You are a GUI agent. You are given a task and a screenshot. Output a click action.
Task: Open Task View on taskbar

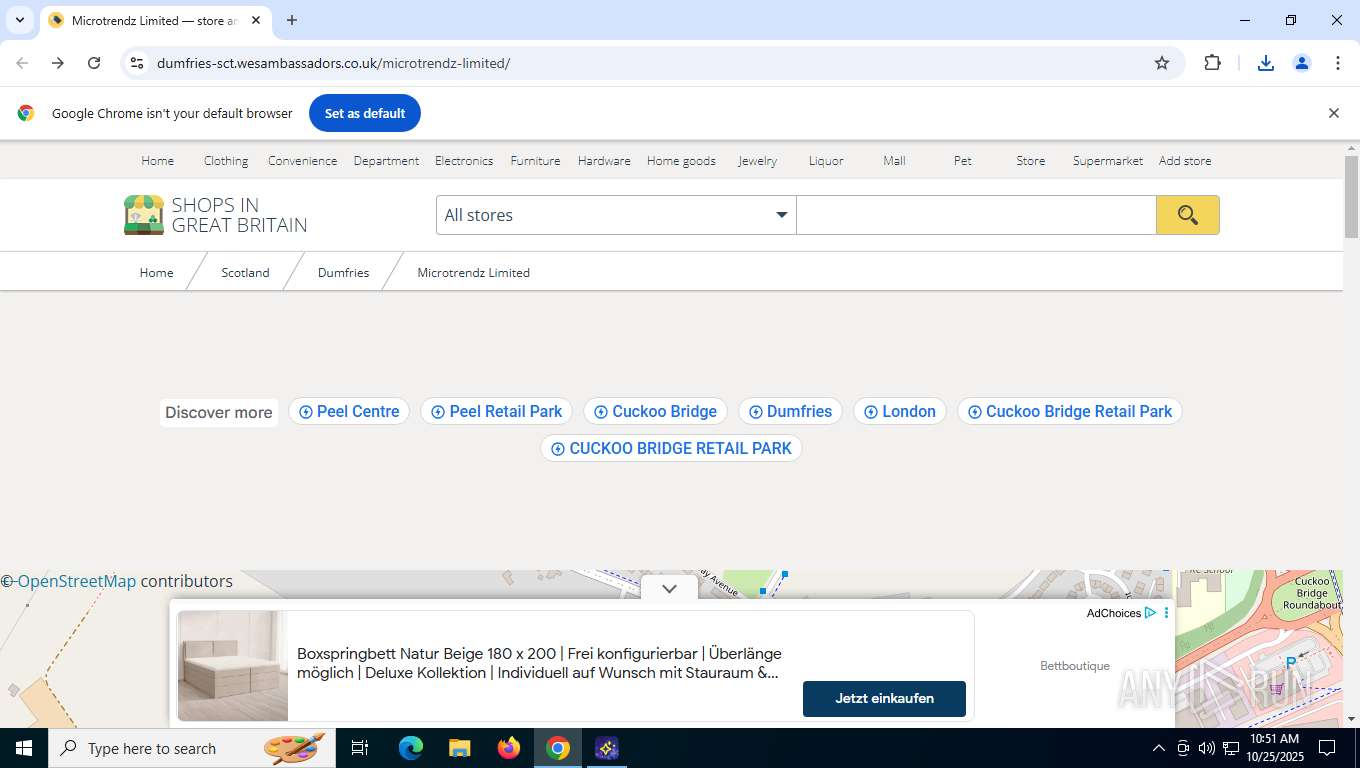tap(360, 748)
